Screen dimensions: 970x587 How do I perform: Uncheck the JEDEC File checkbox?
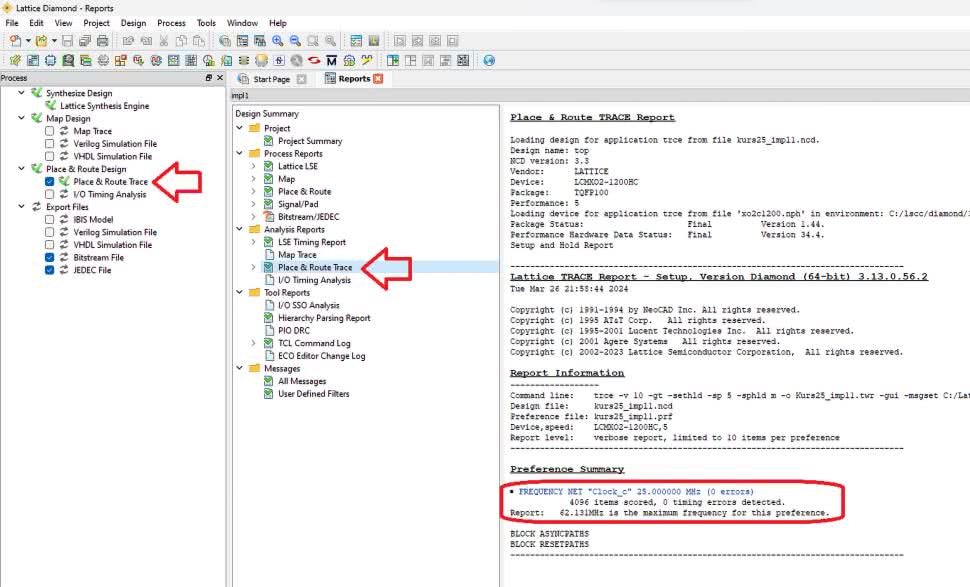click(50, 270)
